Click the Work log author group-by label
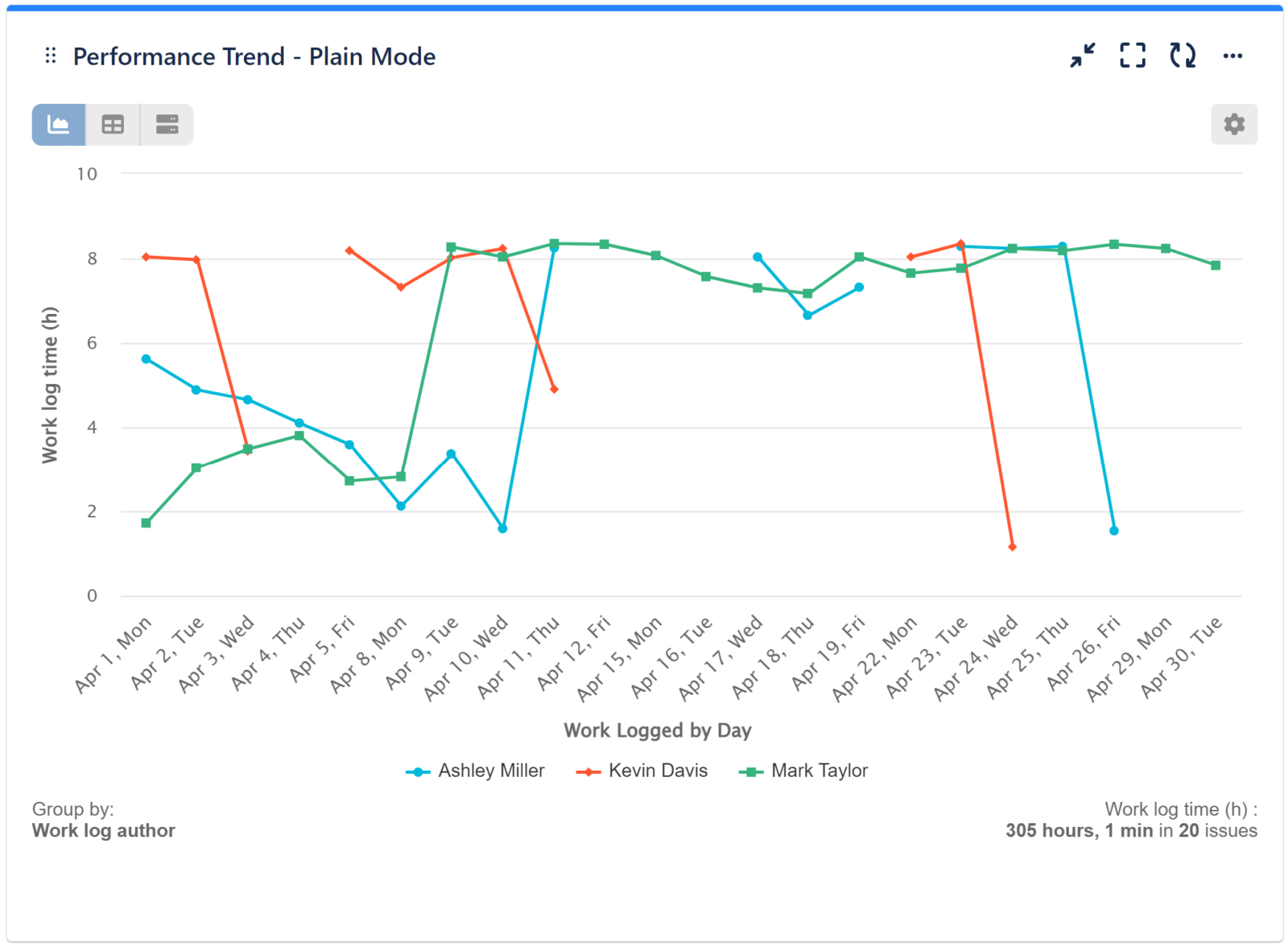 click(x=103, y=830)
